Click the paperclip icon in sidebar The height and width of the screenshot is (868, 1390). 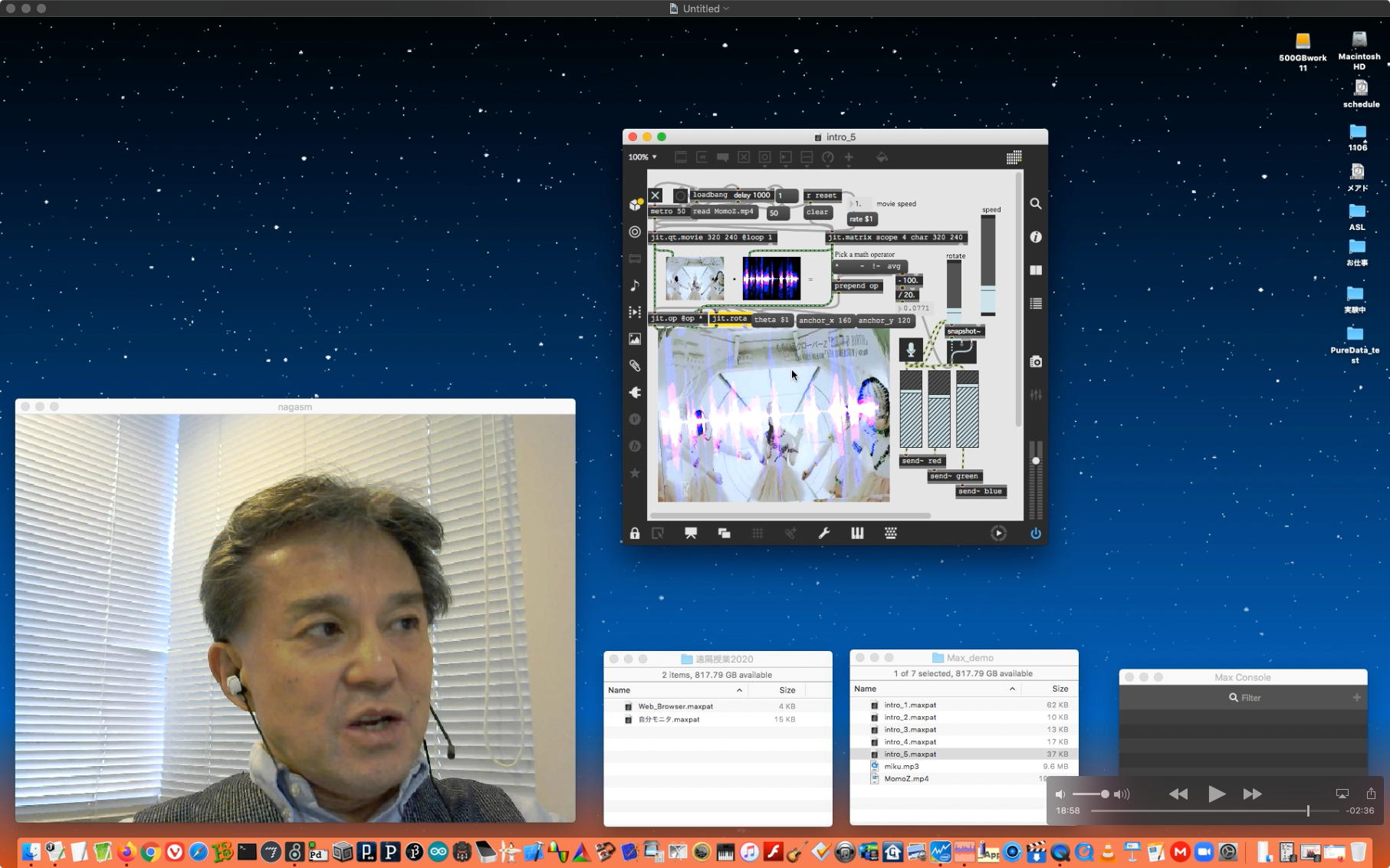point(635,366)
